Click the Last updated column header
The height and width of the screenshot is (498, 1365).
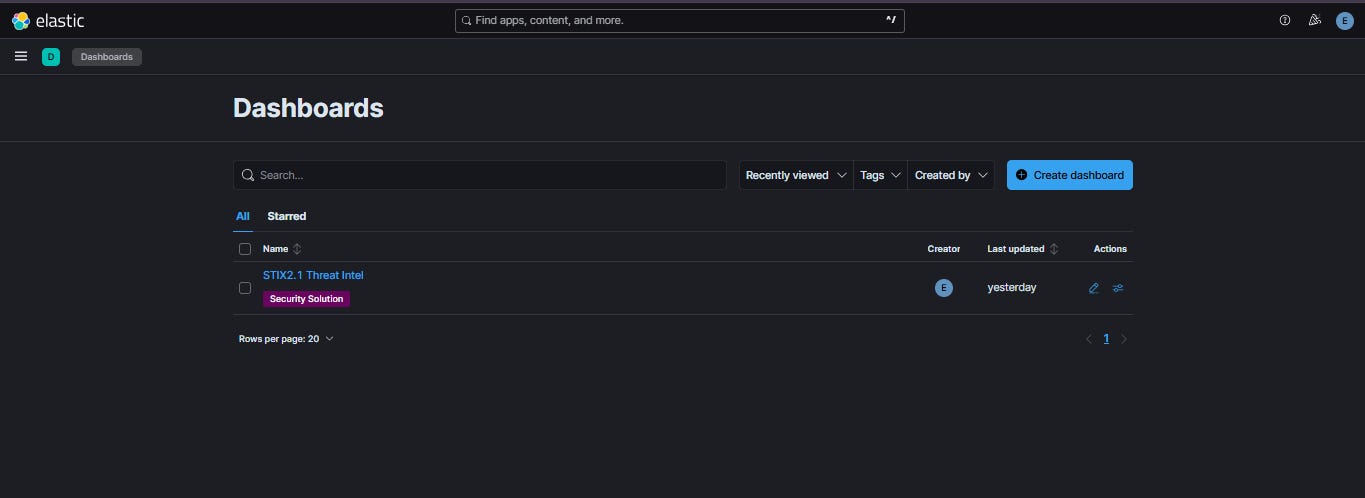coord(1015,249)
